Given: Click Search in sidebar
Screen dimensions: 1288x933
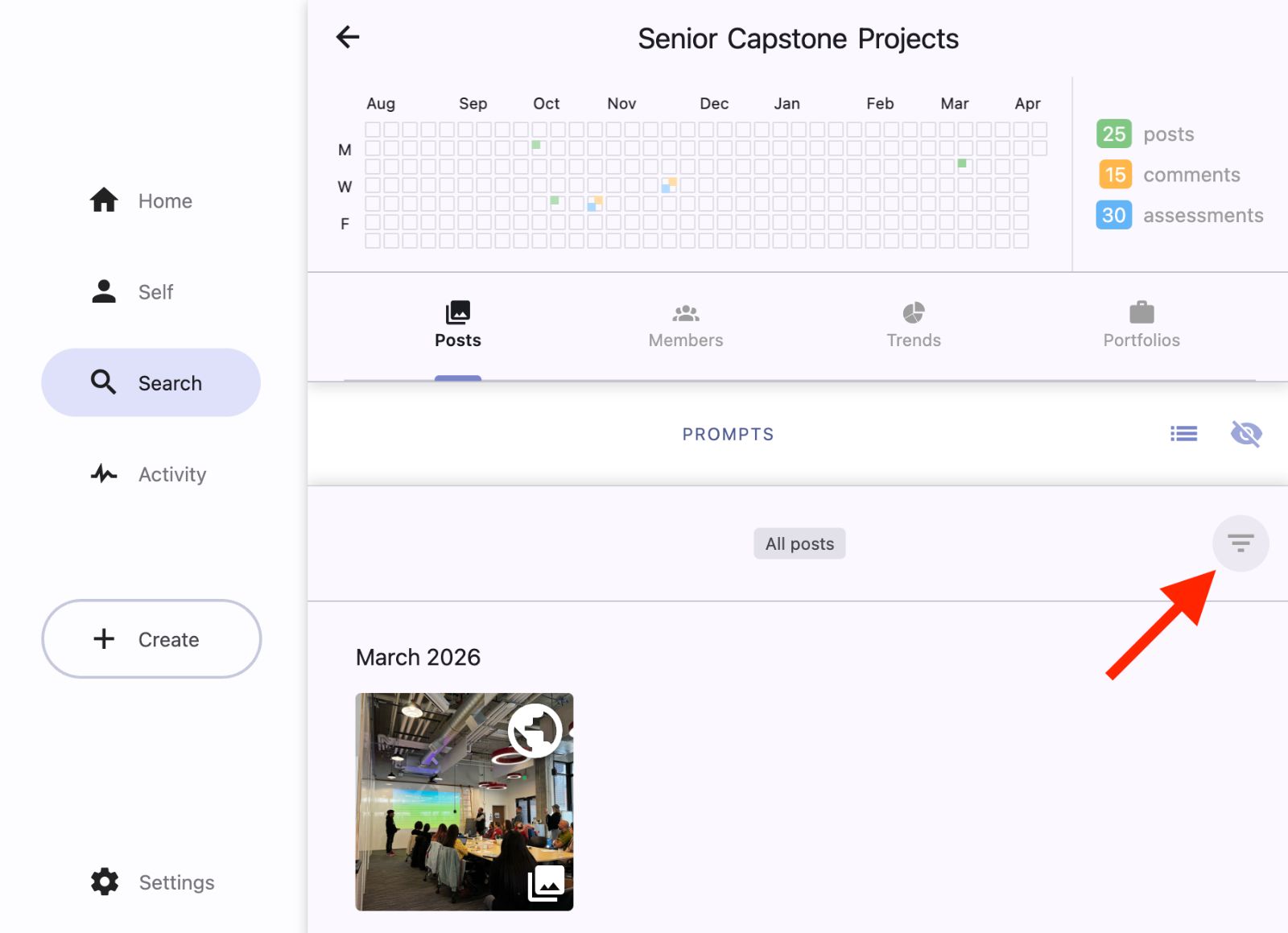Looking at the screenshot, I should (151, 382).
